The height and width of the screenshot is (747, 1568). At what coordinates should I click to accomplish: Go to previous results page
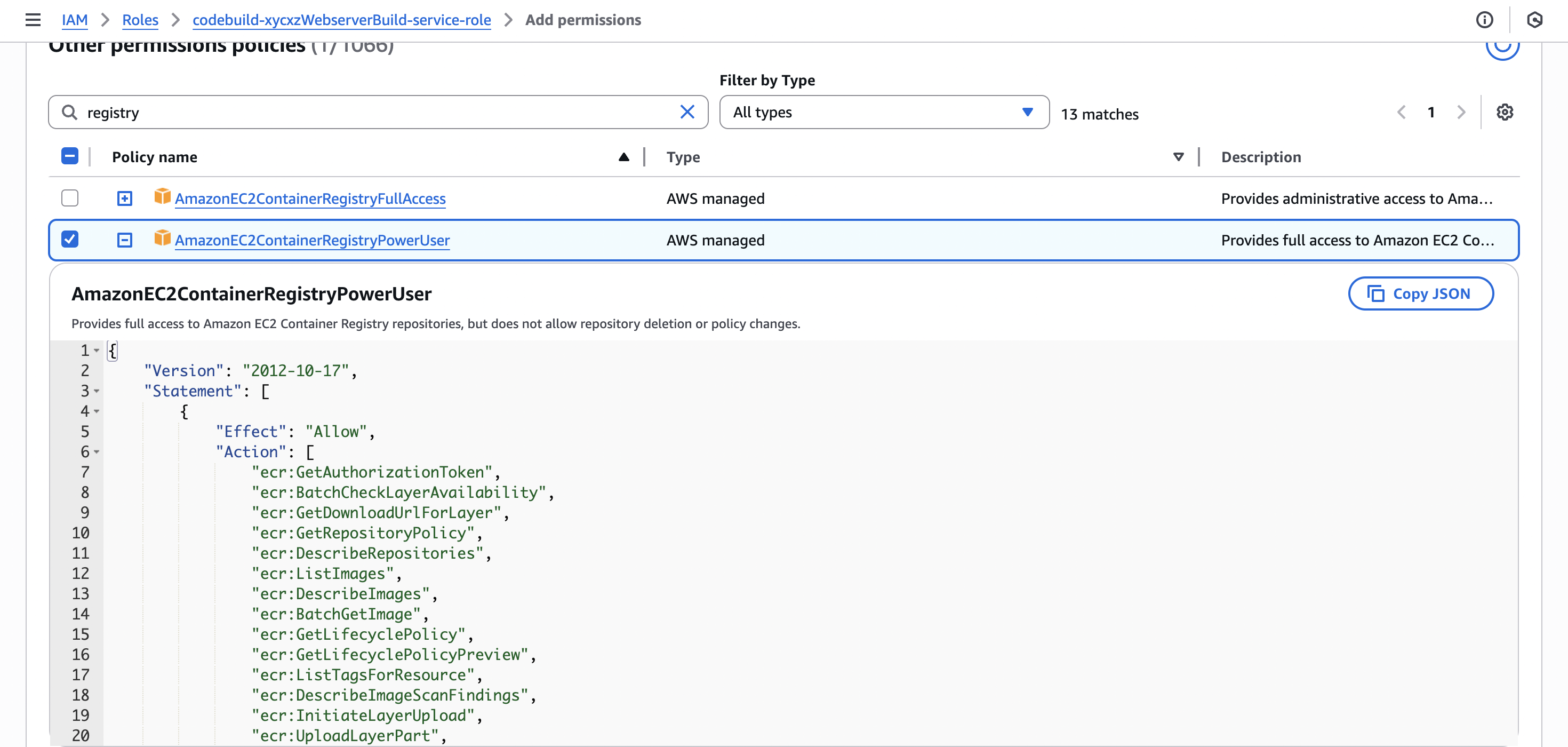point(1401,112)
